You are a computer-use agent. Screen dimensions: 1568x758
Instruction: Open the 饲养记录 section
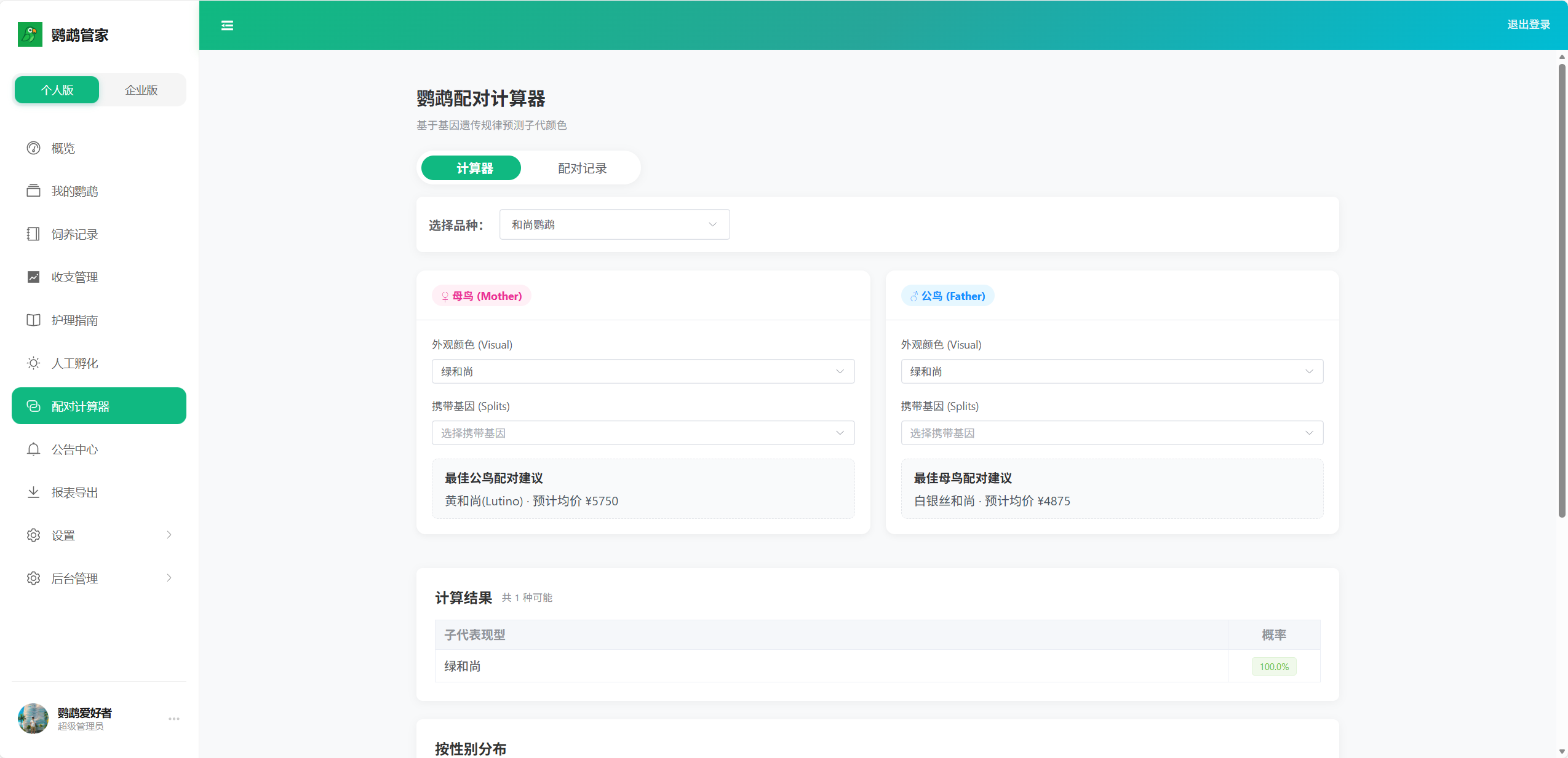click(x=74, y=234)
